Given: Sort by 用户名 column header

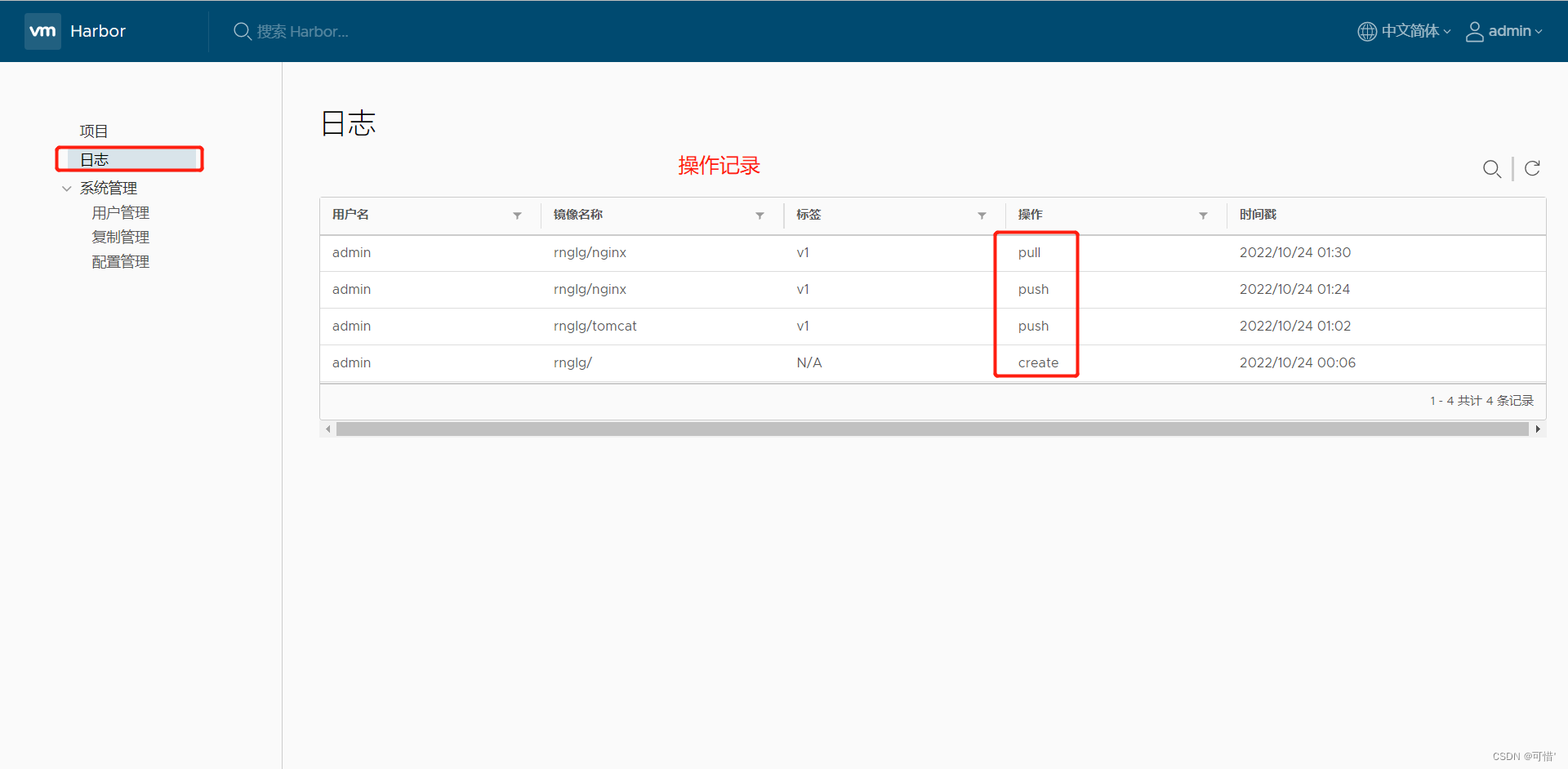Looking at the screenshot, I should [x=350, y=215].
